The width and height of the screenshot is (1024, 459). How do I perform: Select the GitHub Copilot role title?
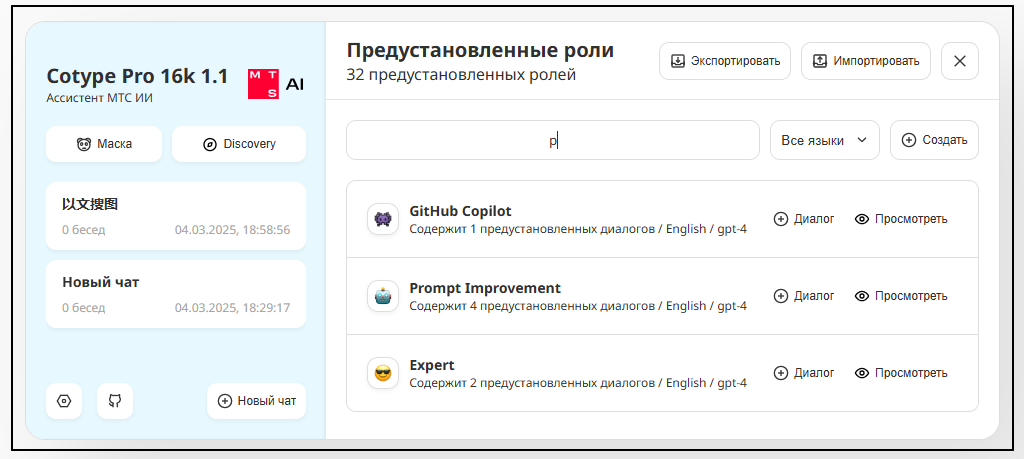pyautogui.click(x=460, y=211)
